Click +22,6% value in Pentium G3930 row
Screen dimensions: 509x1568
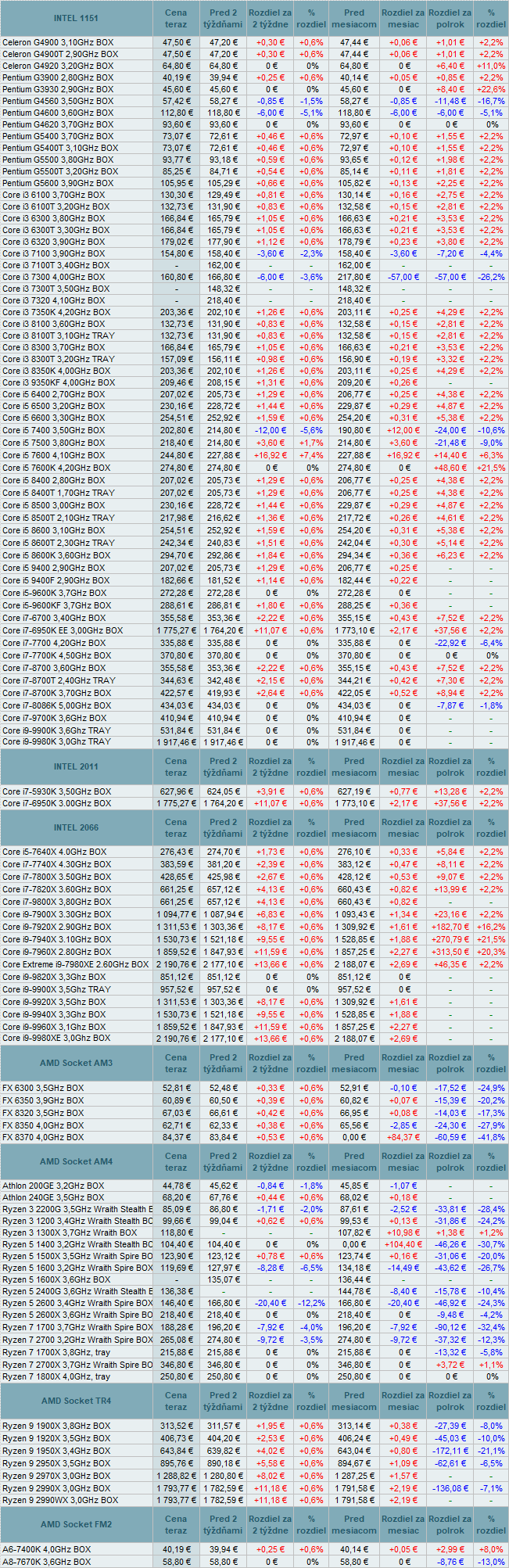491,89
